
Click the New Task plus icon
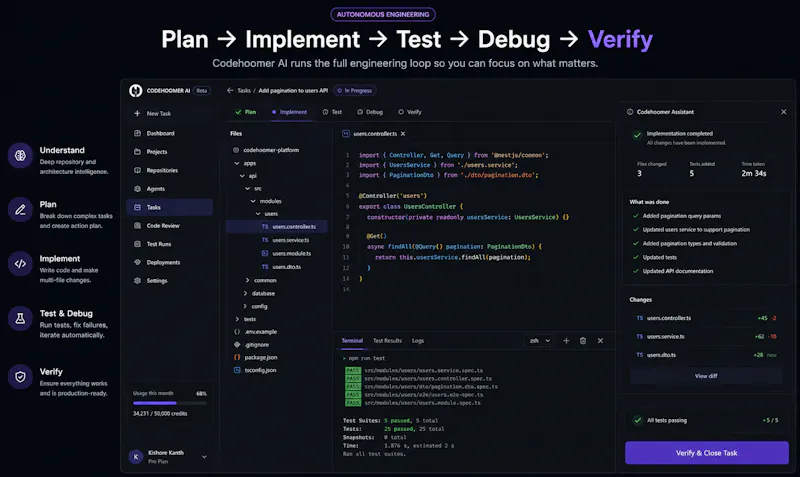(x=137, y=113)
